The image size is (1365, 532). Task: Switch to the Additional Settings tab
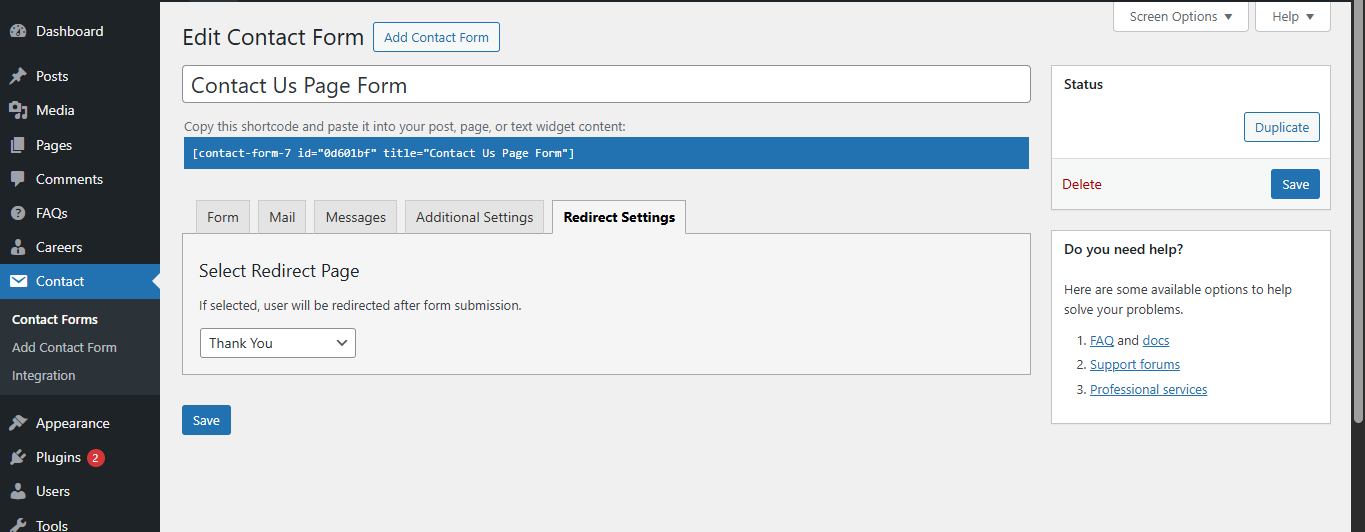[x=474, y=217]
